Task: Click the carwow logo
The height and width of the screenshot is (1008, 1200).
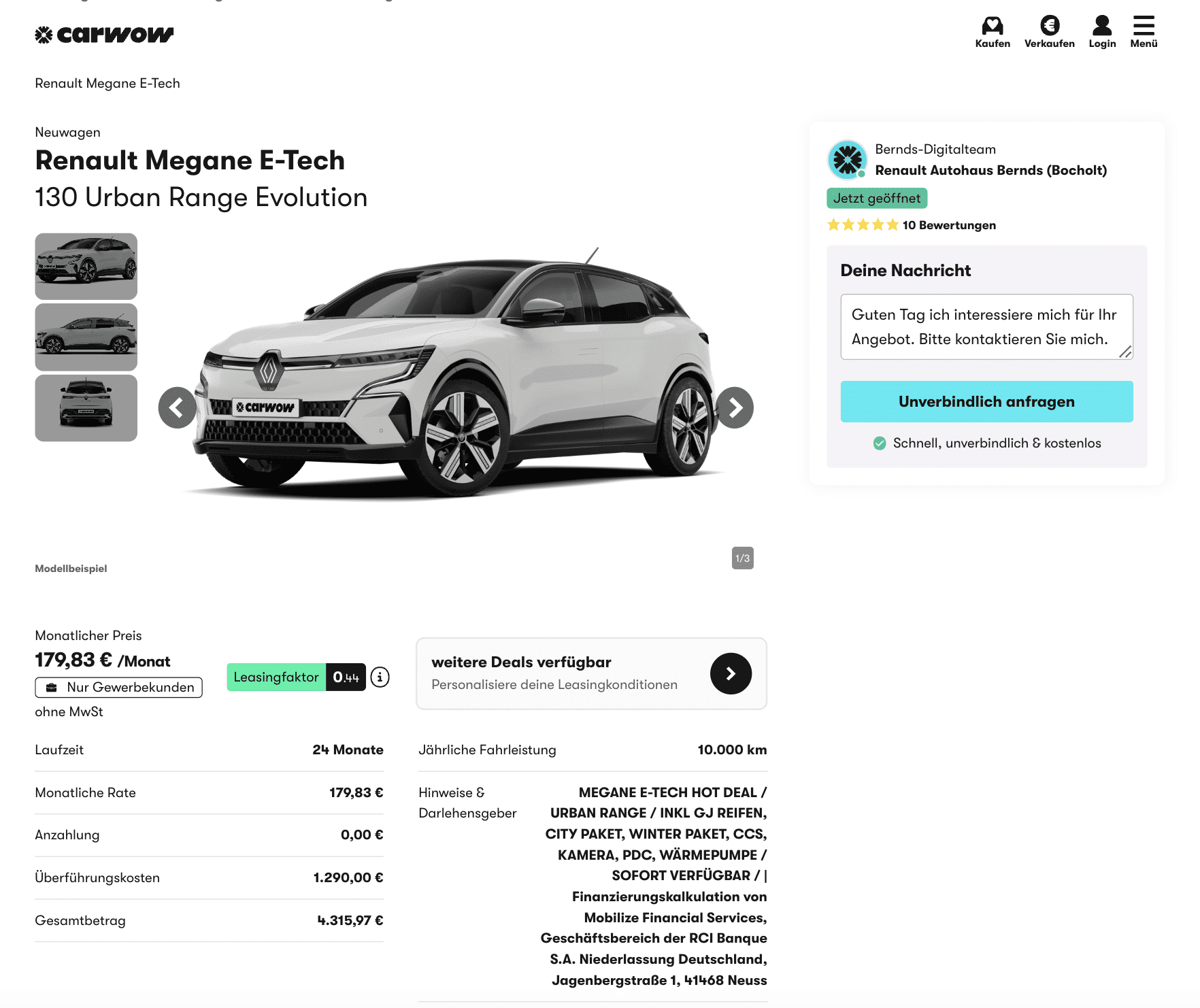Action: [104, 35]
